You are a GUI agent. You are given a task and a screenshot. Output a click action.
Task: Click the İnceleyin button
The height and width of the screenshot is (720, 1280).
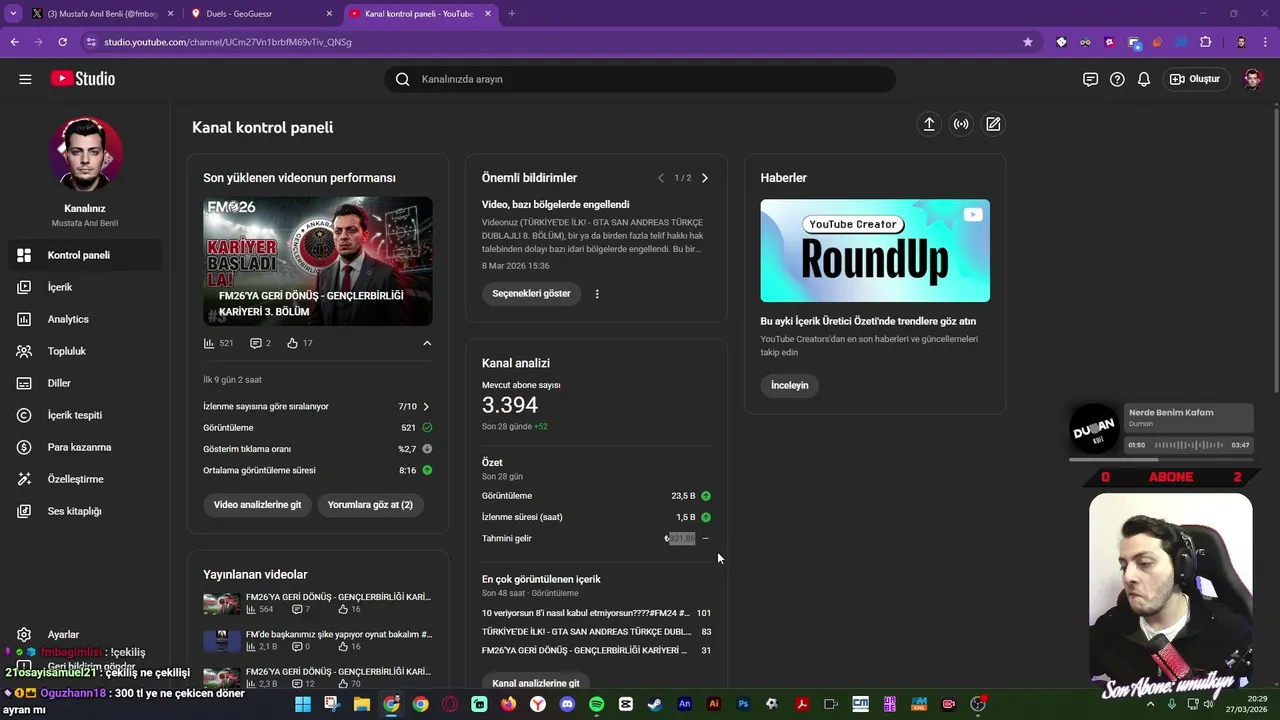click(x=790, y=385)
